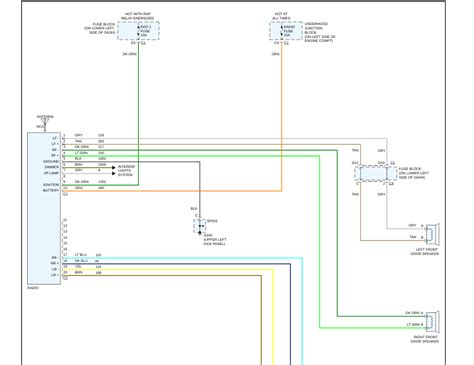The image size is (474, 365).
Task: Click the GROUND terminal label
Action: point(51,161)
